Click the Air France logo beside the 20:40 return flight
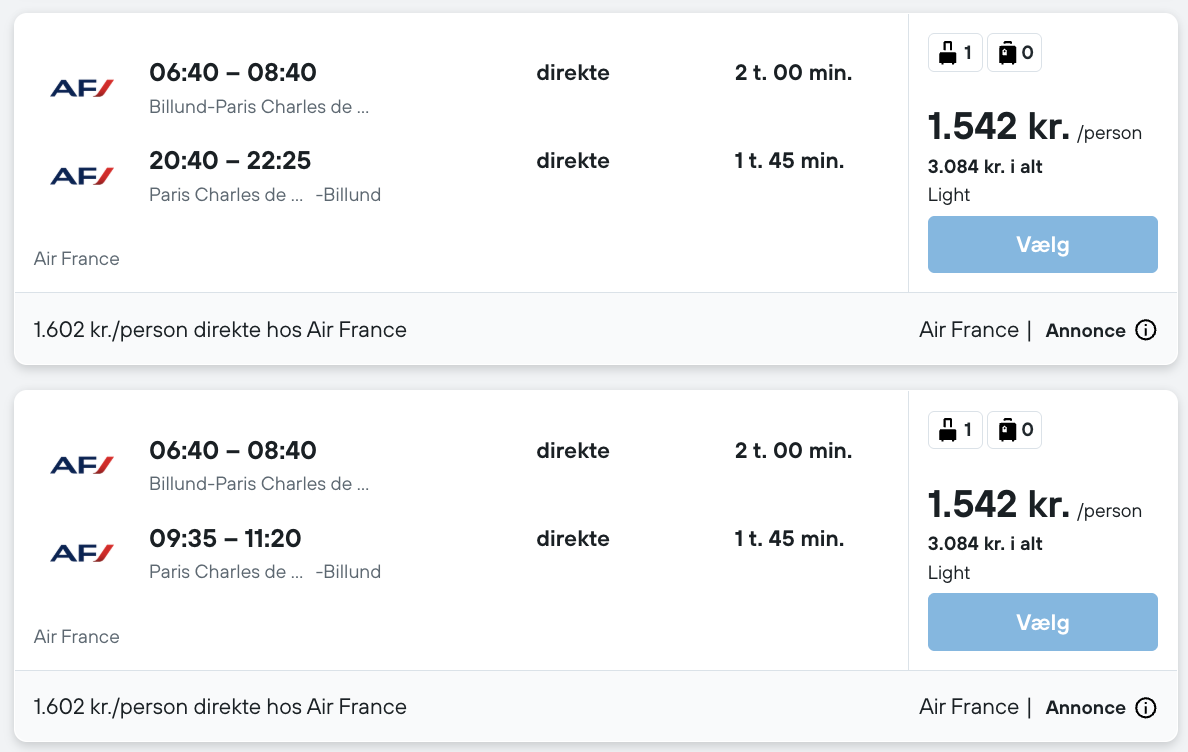The height and width of the screenshot is (752, 1188). (82, 176)
